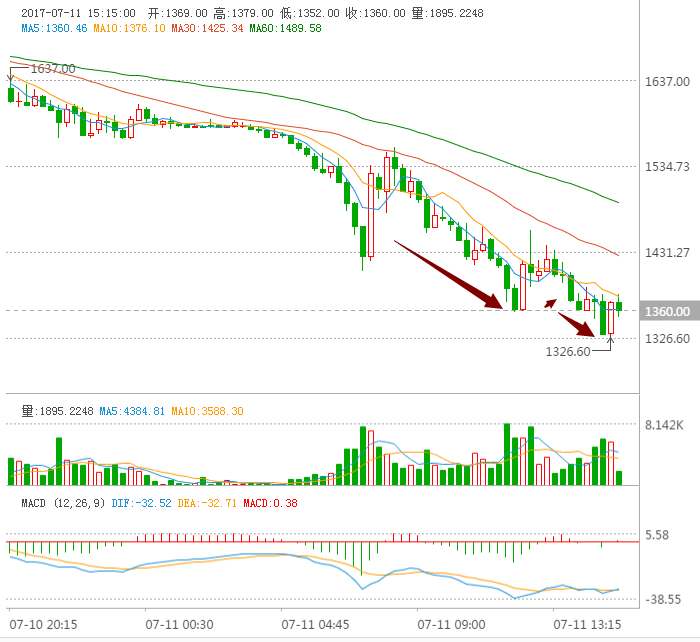Click the 1534.73 y-axis price label

click(x=667, y=167)
